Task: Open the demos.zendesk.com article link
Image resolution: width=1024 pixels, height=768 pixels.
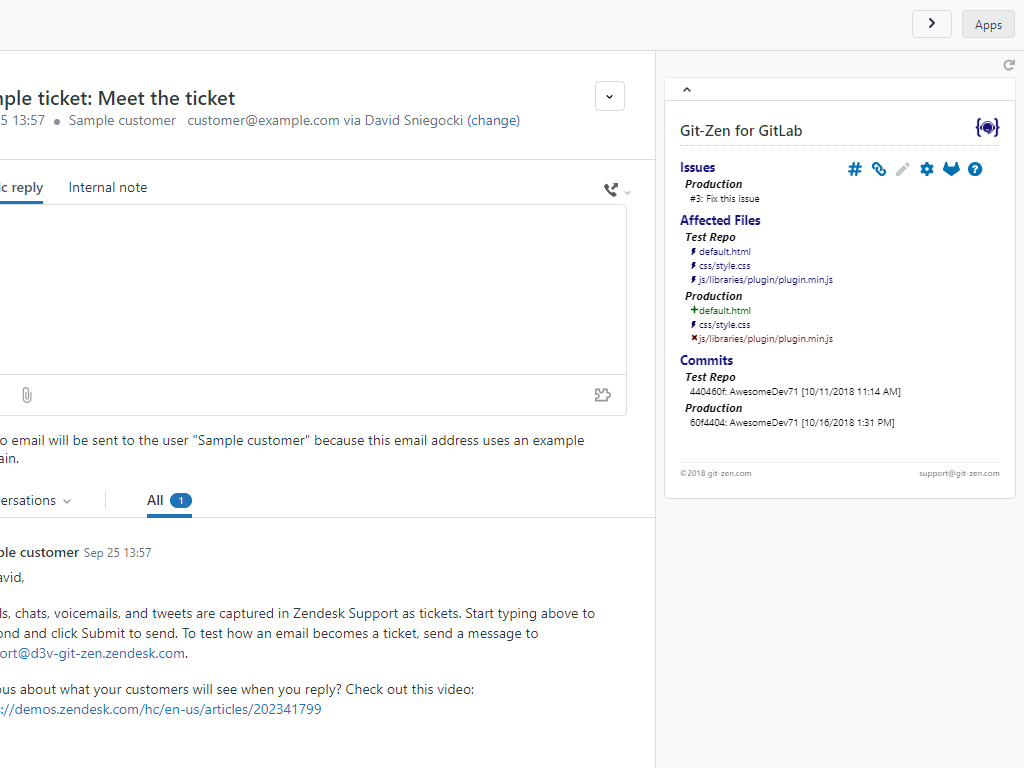Action: coord(162,709)
